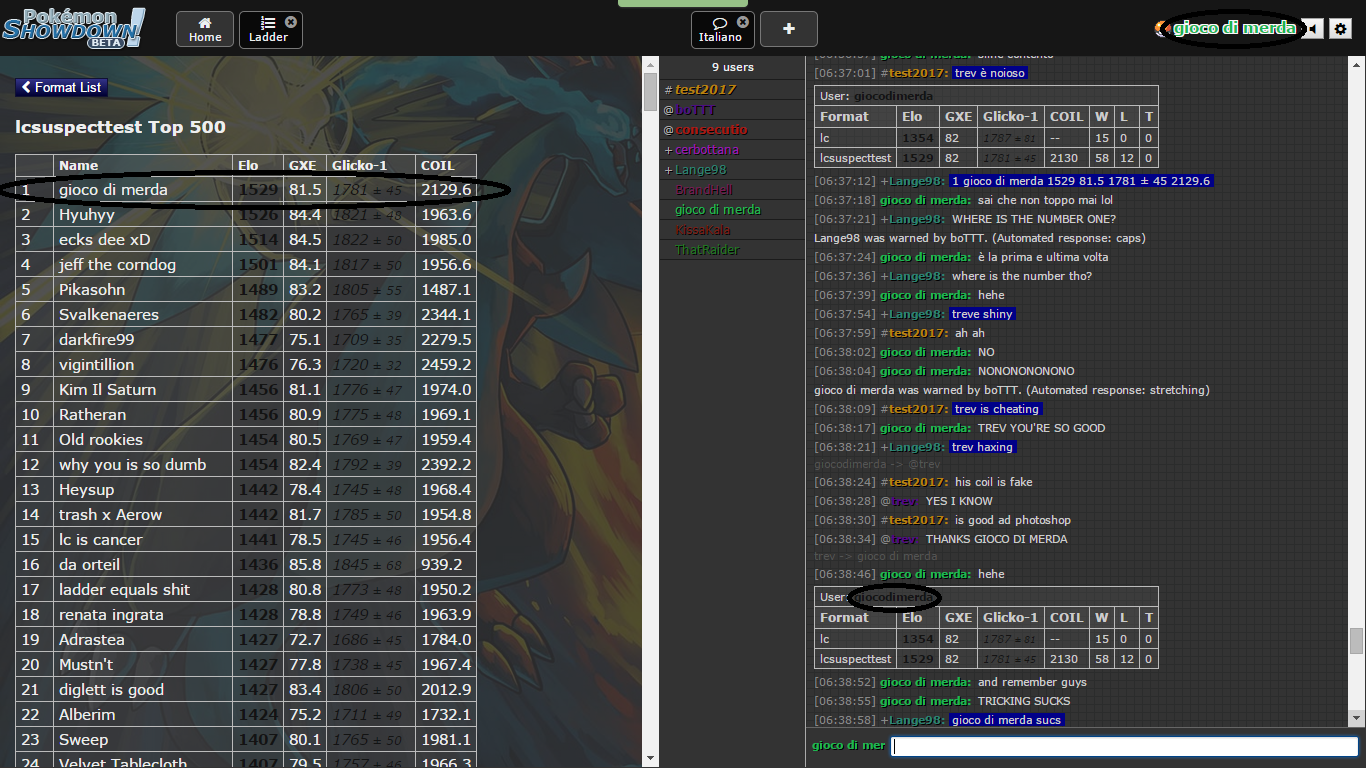
Task: Click the ladder scrollbar up arrow
Action: (x=650, y=64)
